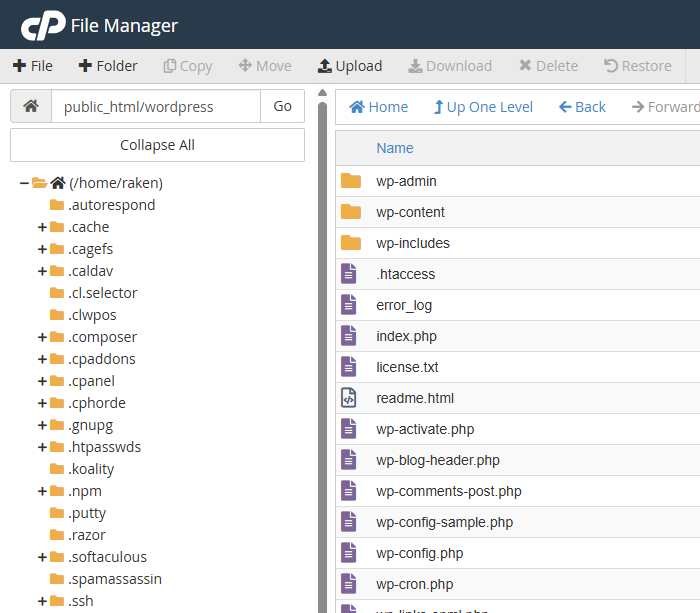
Task: Click the wp-cron.php file icon
Action: point(349,584)
